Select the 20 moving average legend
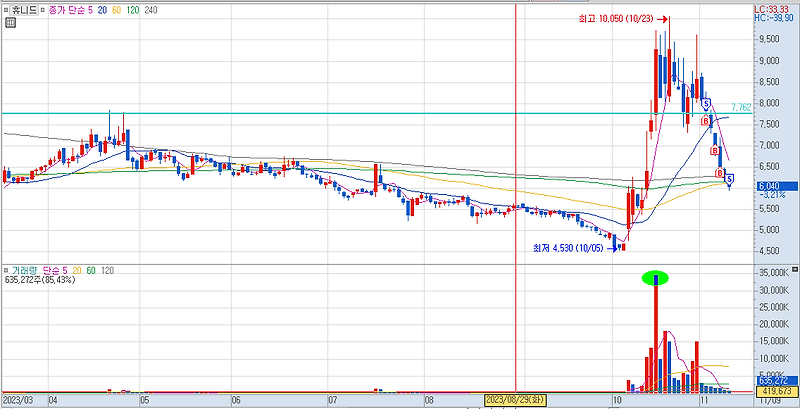 (x=102, y=10)
